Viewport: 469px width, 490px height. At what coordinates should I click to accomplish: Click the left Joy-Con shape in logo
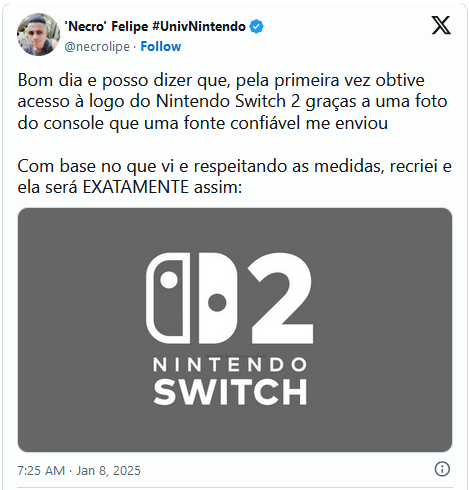coord(168,298)
